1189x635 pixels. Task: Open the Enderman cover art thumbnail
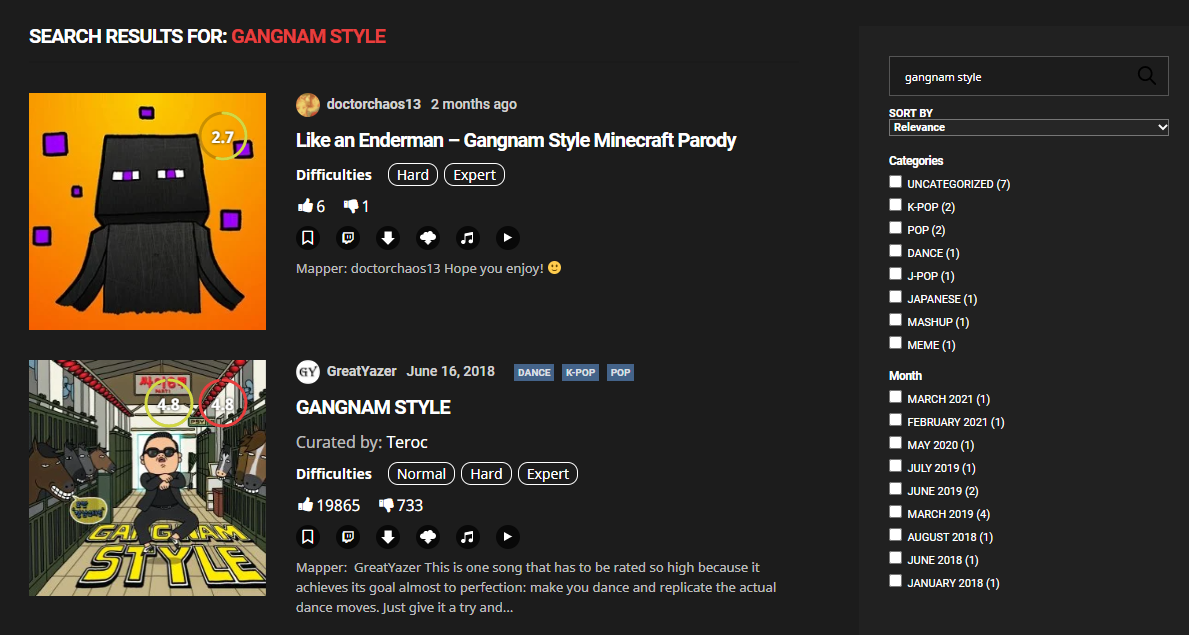[147, 212]
